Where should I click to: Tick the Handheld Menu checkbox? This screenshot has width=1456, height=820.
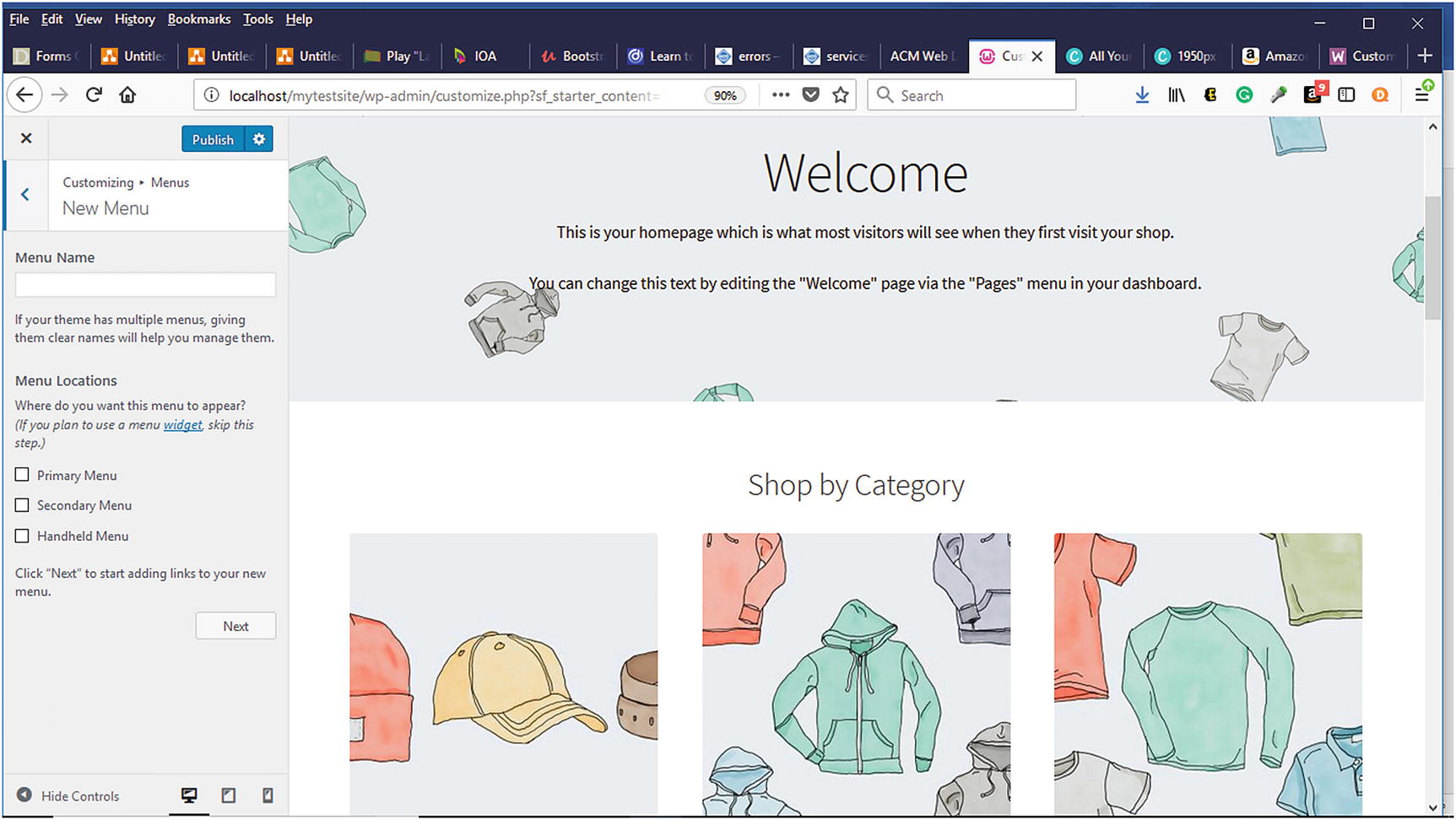click(x=22, y=536)
